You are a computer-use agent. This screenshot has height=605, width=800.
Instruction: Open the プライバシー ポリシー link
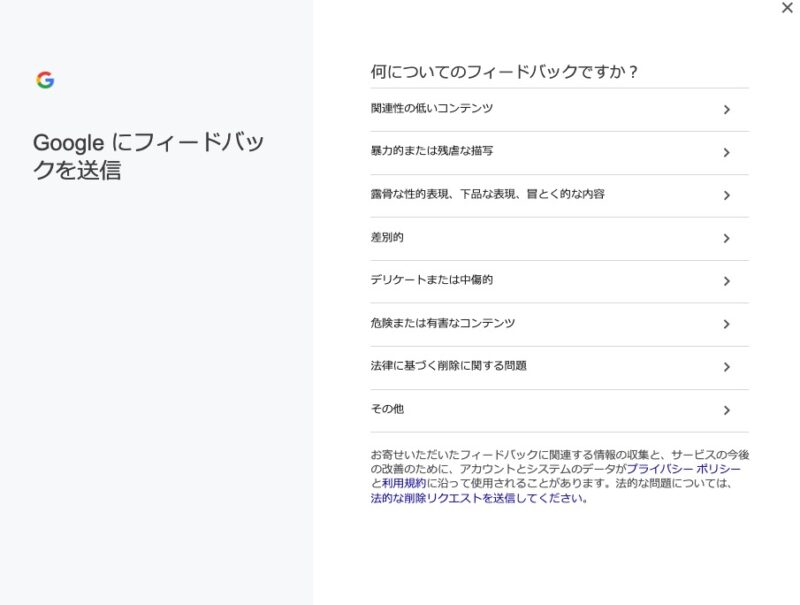coord(683,469)
